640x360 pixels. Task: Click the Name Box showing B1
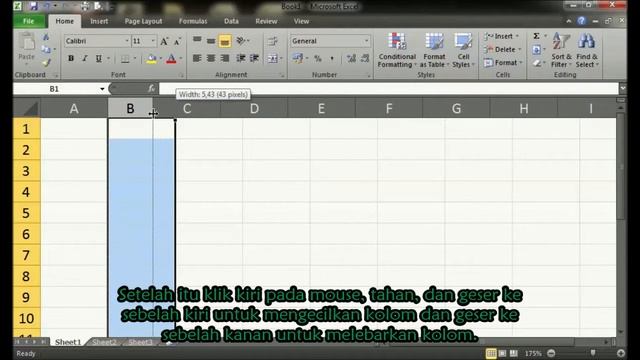click(55, 89)
